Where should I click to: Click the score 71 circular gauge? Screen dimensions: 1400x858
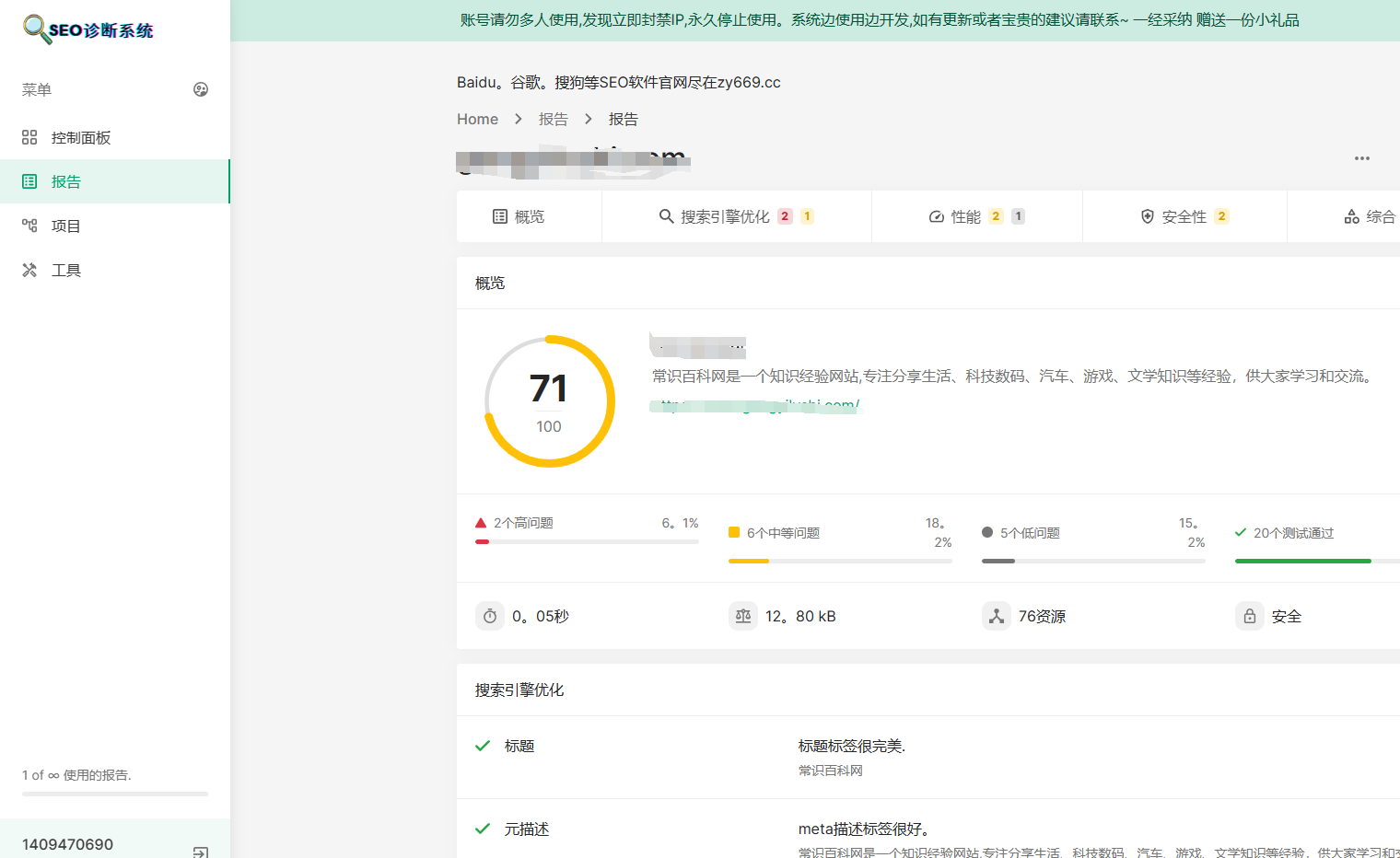point(550,401)
